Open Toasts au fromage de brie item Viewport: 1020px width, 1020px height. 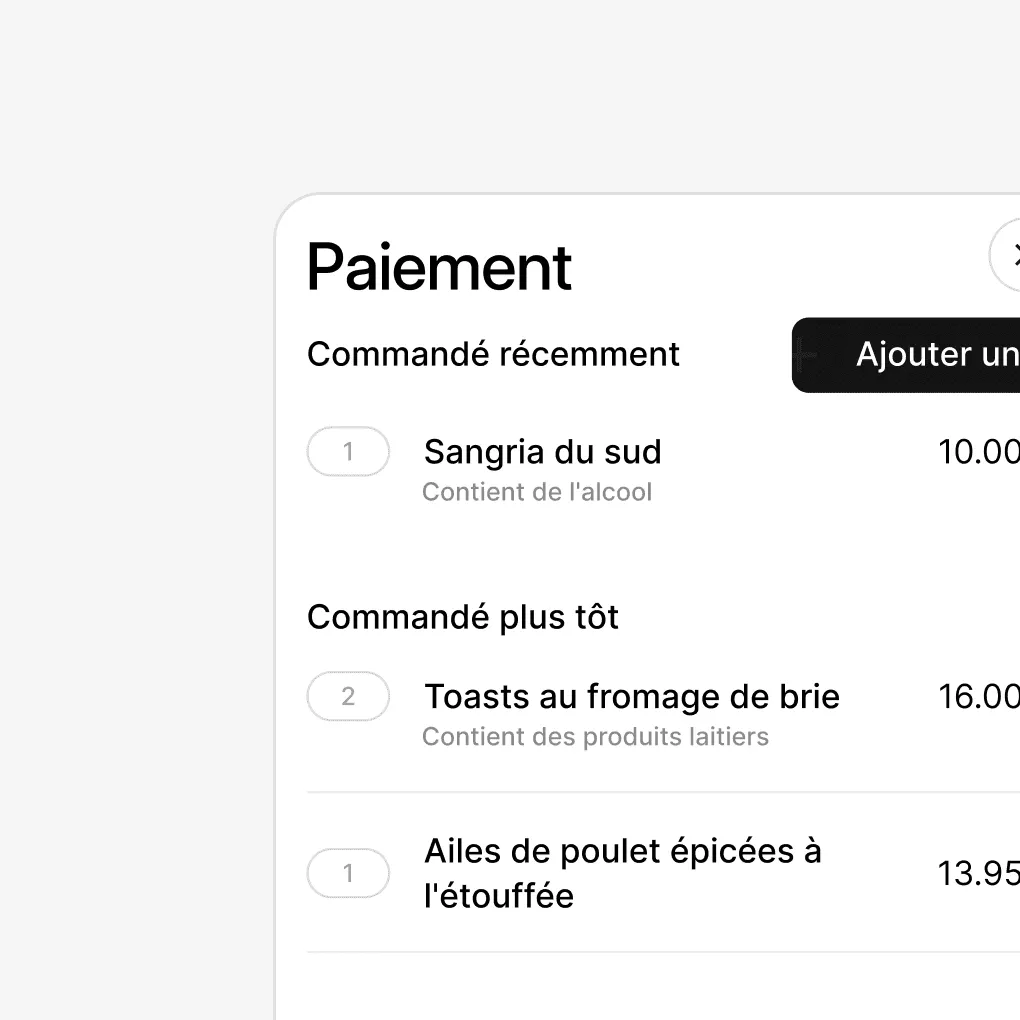coord(632,696)
